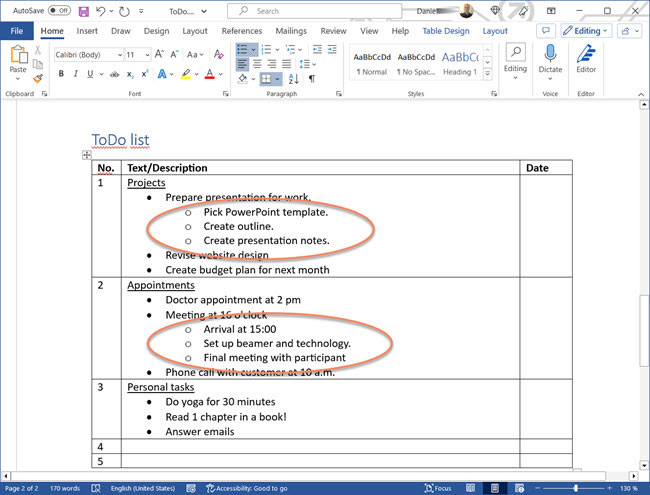
Task: Switch to the References tab
Action: coord(242,31)
